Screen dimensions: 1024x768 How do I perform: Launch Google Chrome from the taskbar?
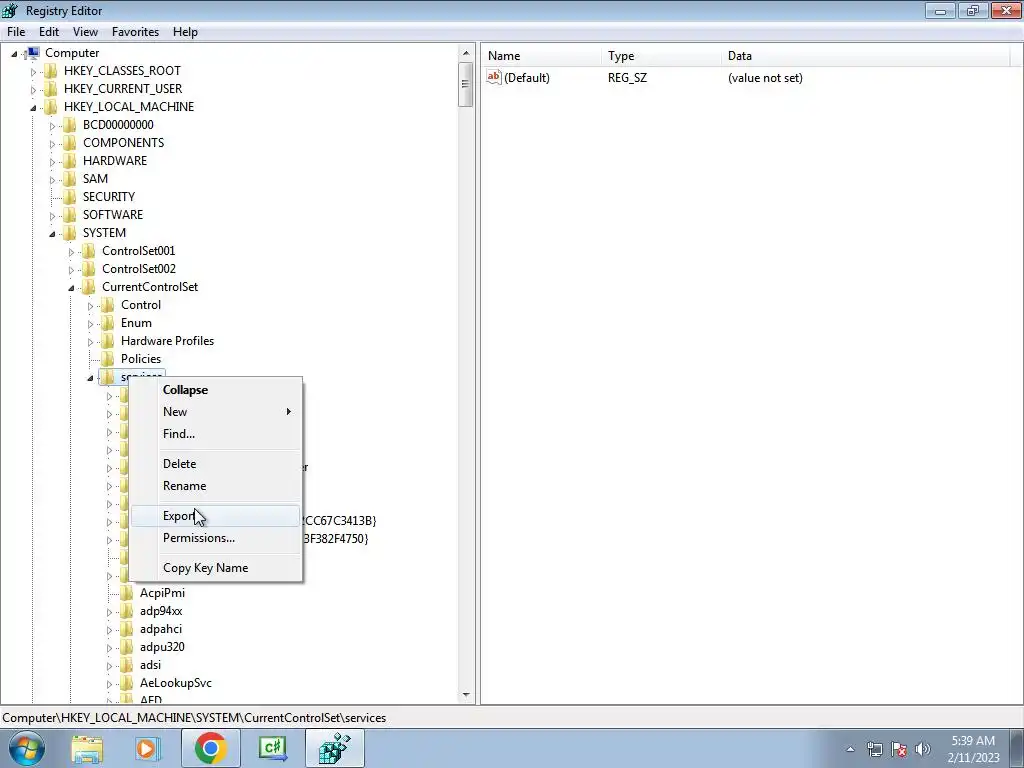click(210, 748)
